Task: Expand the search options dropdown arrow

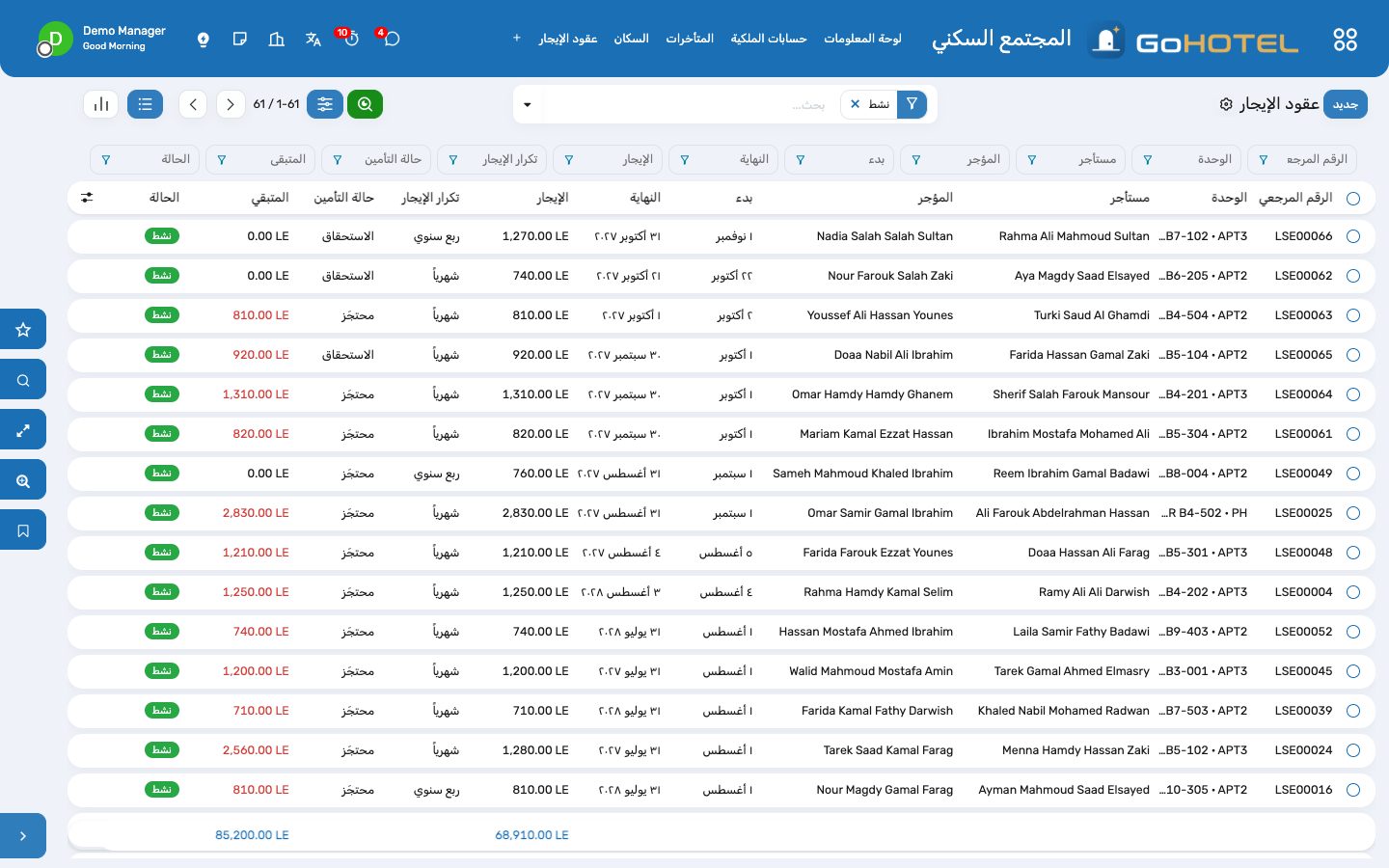Action: [x=528, y=104]
